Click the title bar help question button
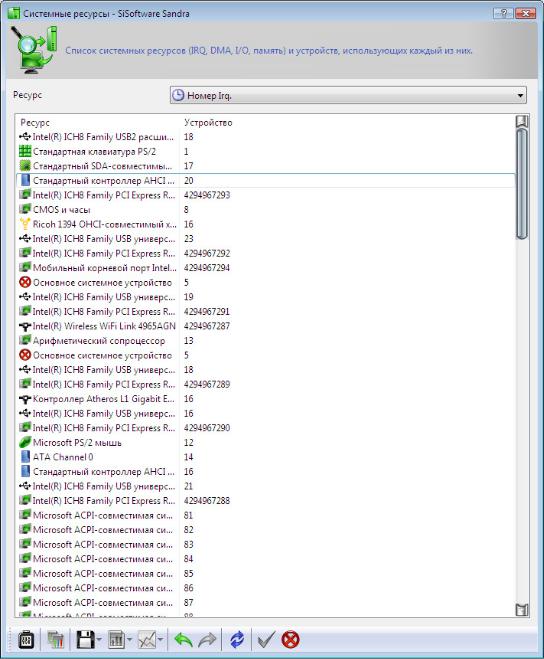The image size is (544, 659). click(x=503, y=13)
